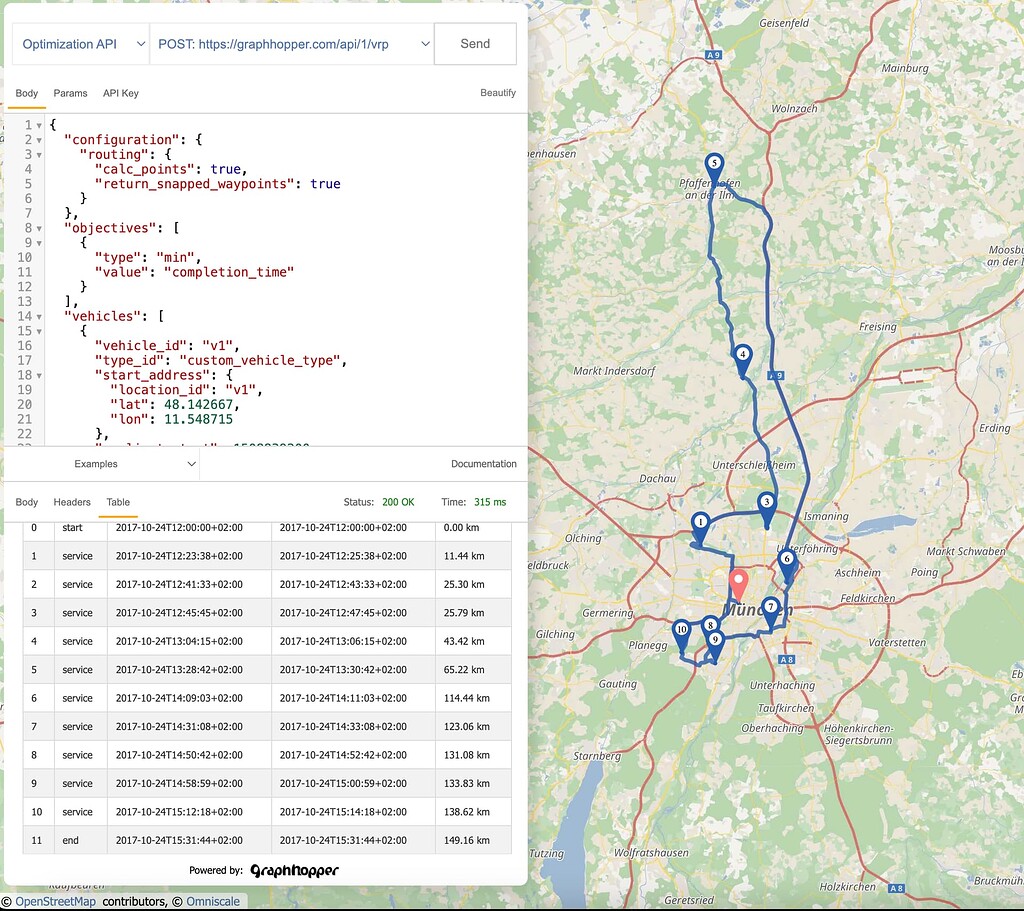Click waypoint marker 6 near Unterföhring
The image size is (1024, 911).
coord(787,561)
